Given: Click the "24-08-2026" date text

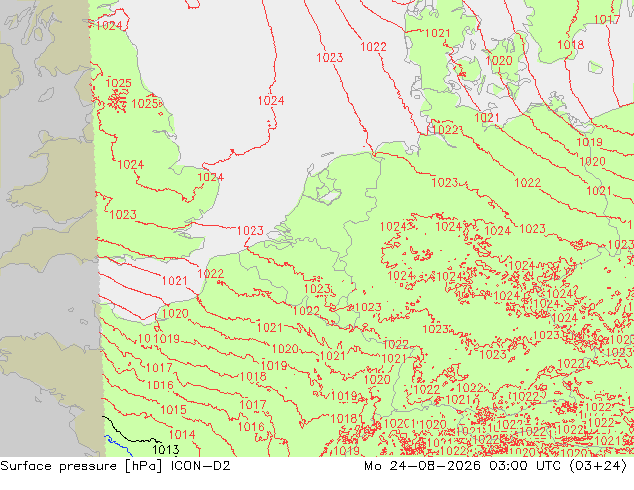Looking at the screenshot, I should (435, 466).
